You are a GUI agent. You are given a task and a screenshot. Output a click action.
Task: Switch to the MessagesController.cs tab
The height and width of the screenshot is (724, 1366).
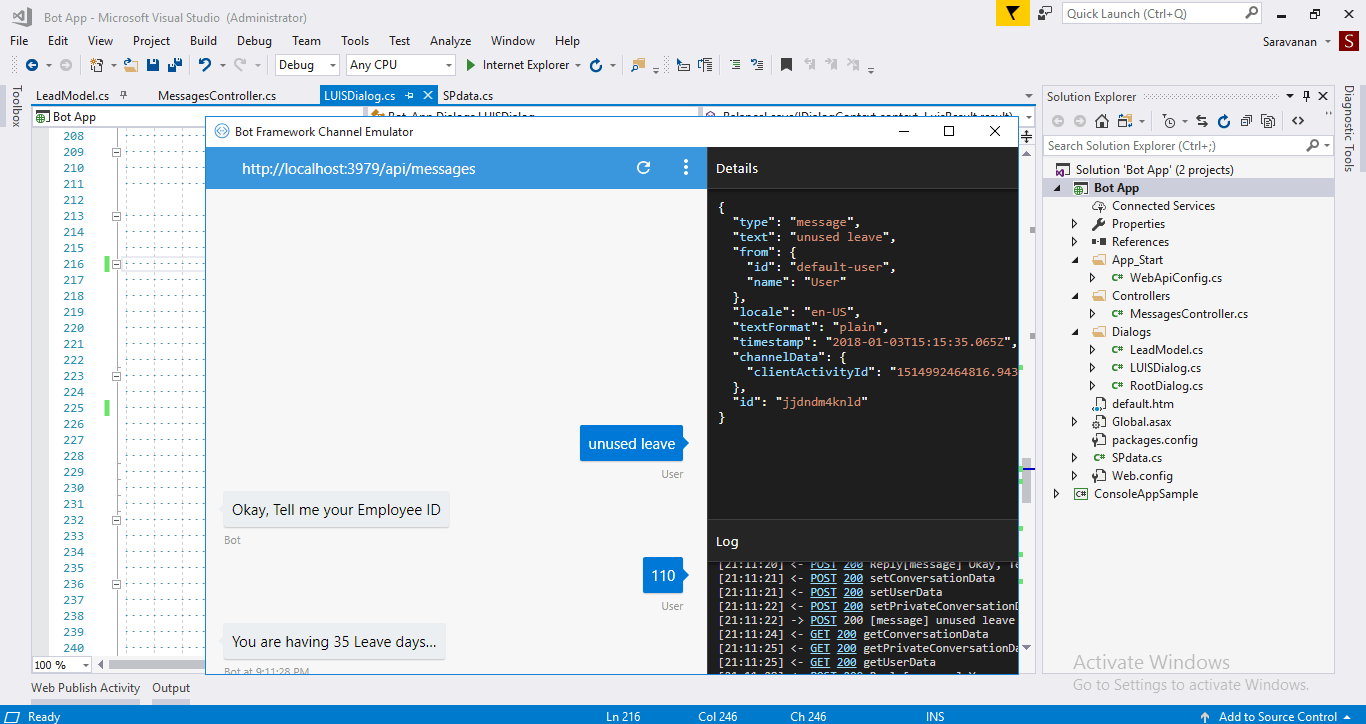point(217,96)
